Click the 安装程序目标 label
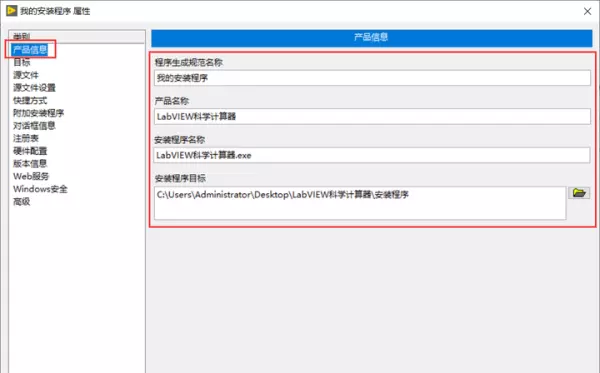Screen dimensions: 600x373 pos(180,178)
